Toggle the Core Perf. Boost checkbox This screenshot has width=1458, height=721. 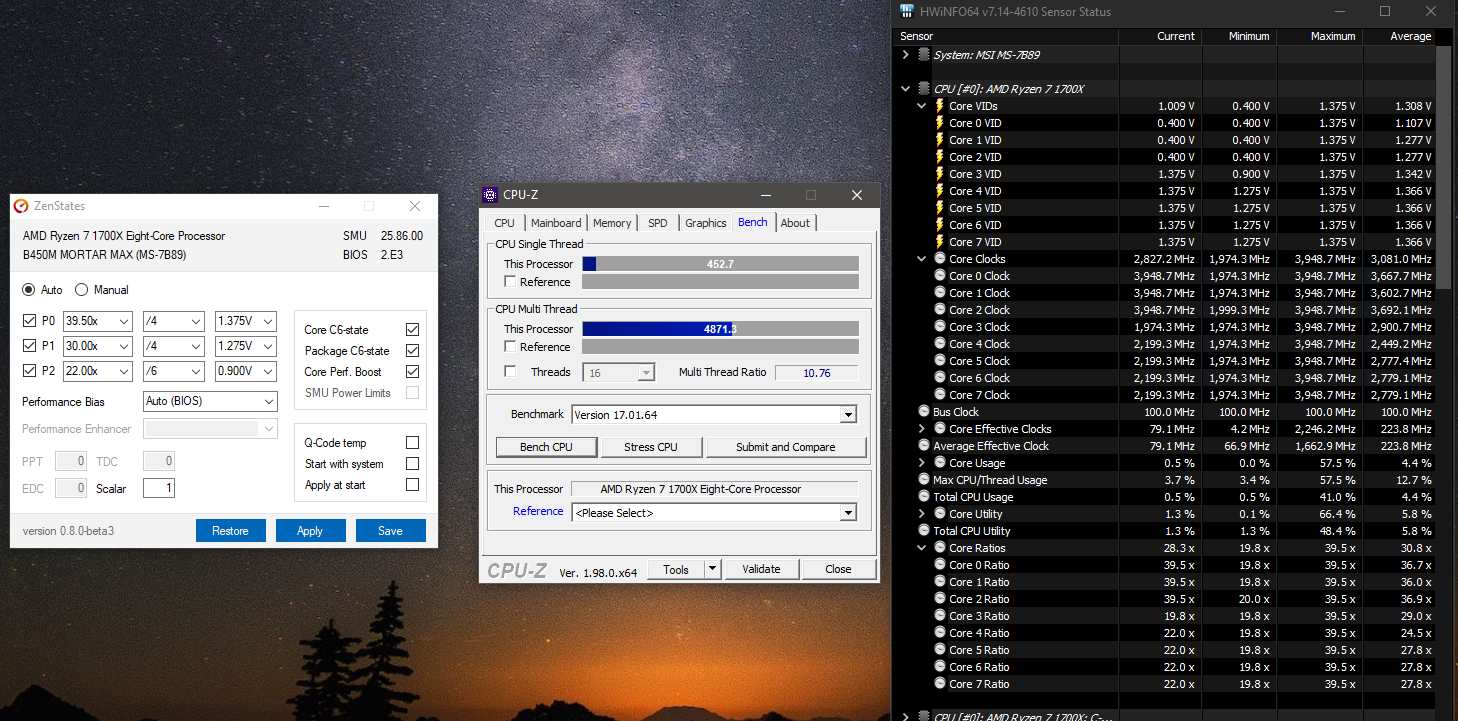pos(412,372)
